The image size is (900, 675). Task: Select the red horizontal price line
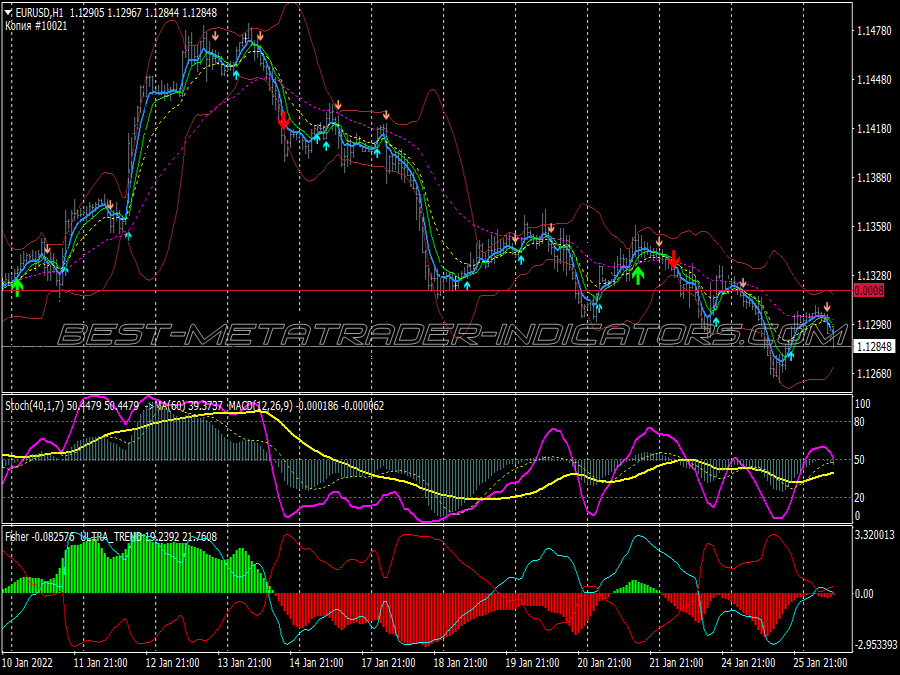[x=426, y=291]
